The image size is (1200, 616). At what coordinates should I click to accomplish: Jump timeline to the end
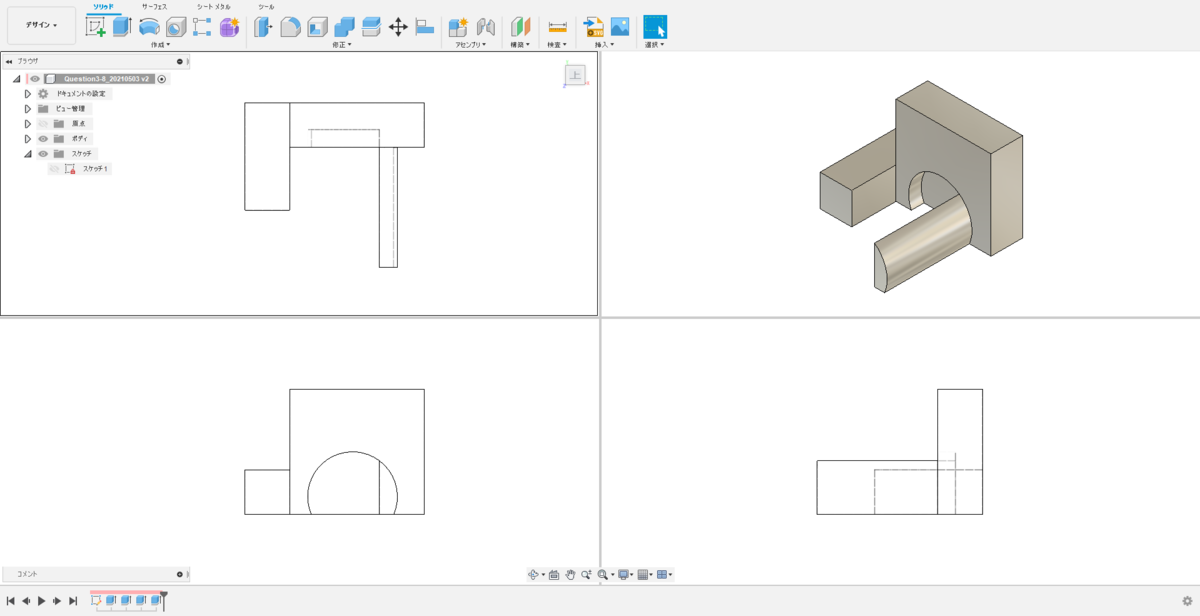(x=73, y=601)
